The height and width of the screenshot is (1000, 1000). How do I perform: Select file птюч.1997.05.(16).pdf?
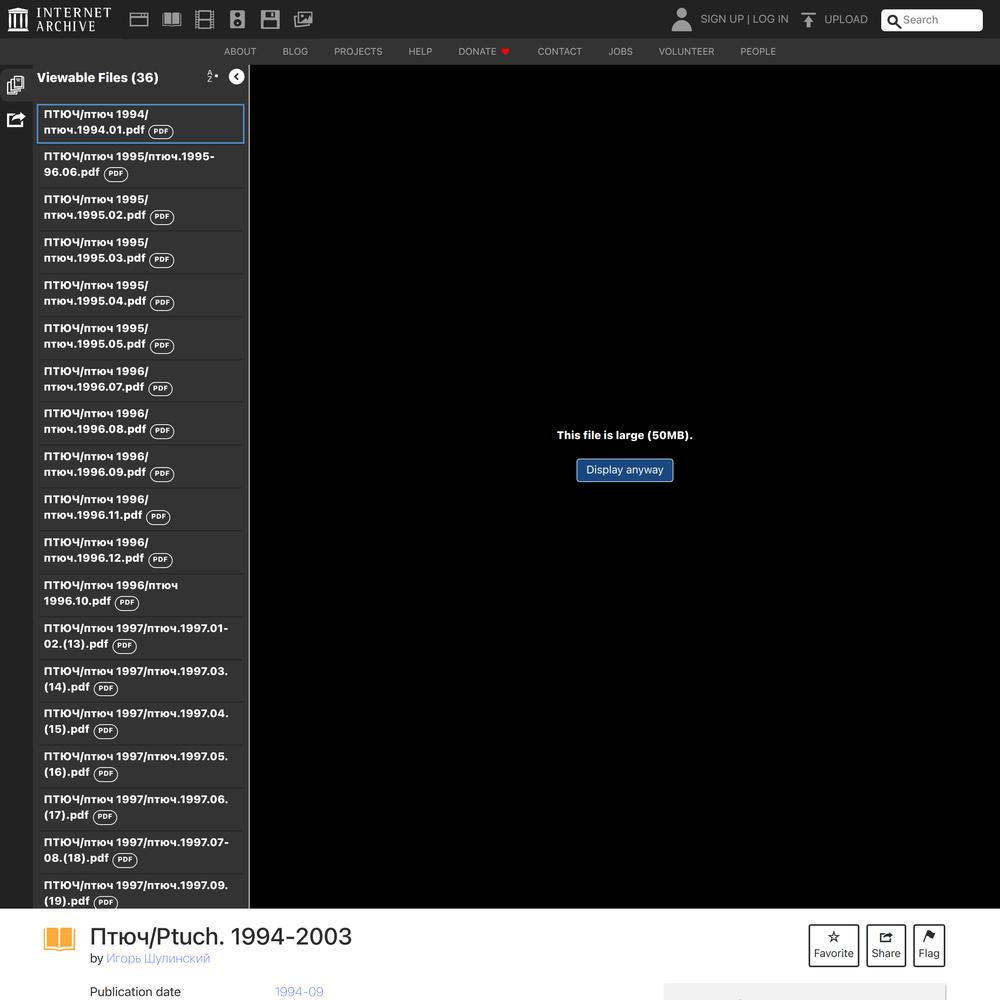click(140, 765)
